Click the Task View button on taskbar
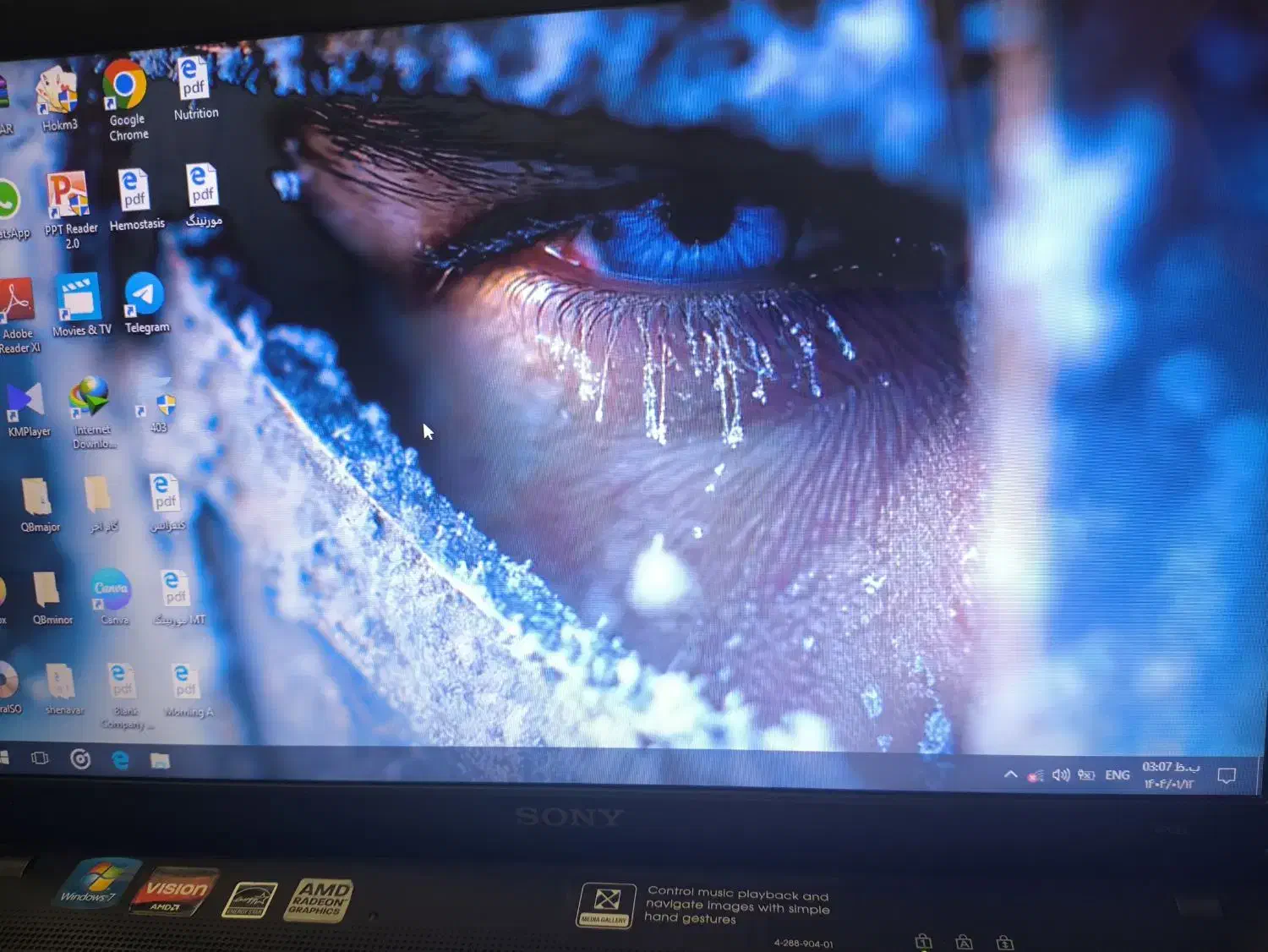The width and height of the screenshot is (1268, 952). click(x=40, y=758)
